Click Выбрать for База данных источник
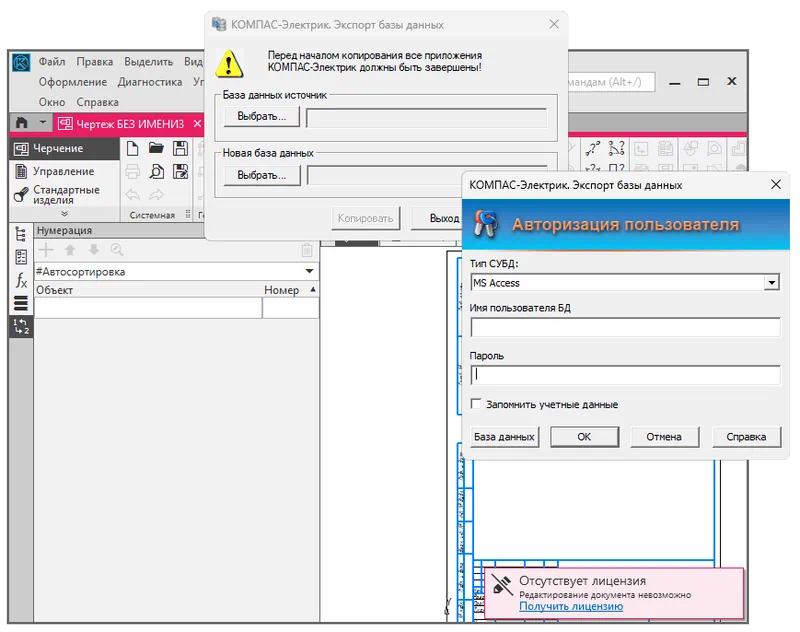The width and height of the screenshot is (800, 632). coord(262,116)
